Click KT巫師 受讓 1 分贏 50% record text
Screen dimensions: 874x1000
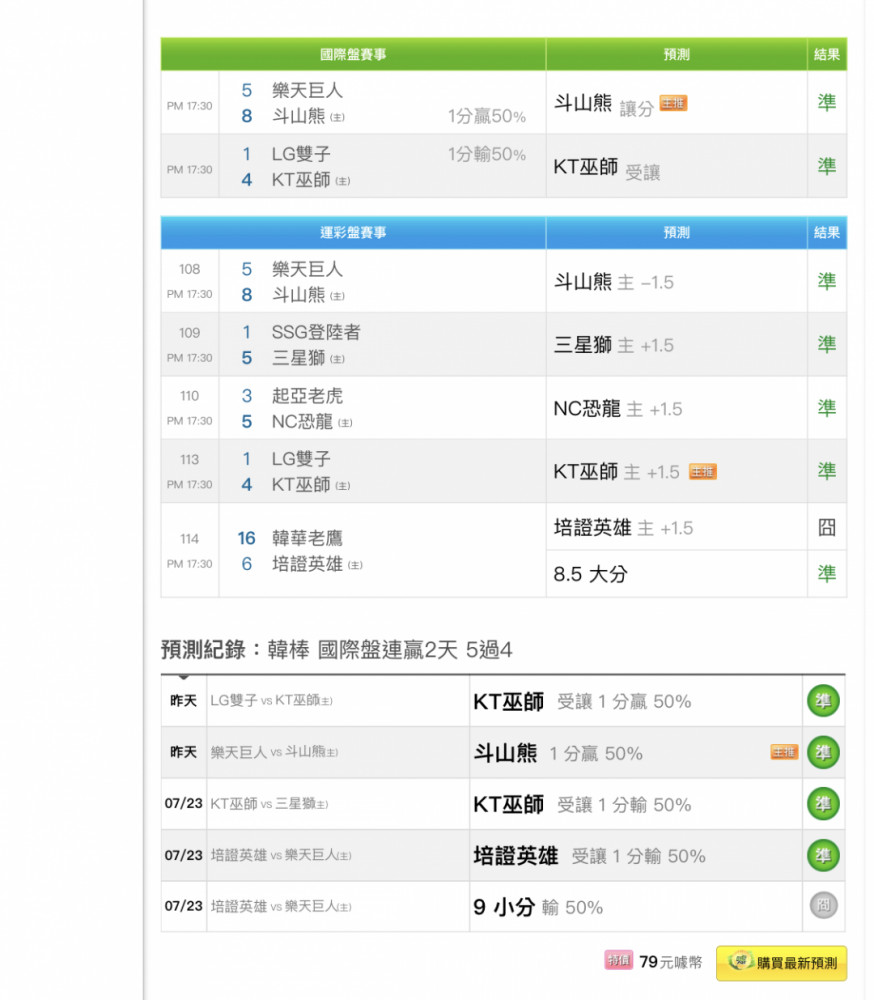click(x=582, y=702)
